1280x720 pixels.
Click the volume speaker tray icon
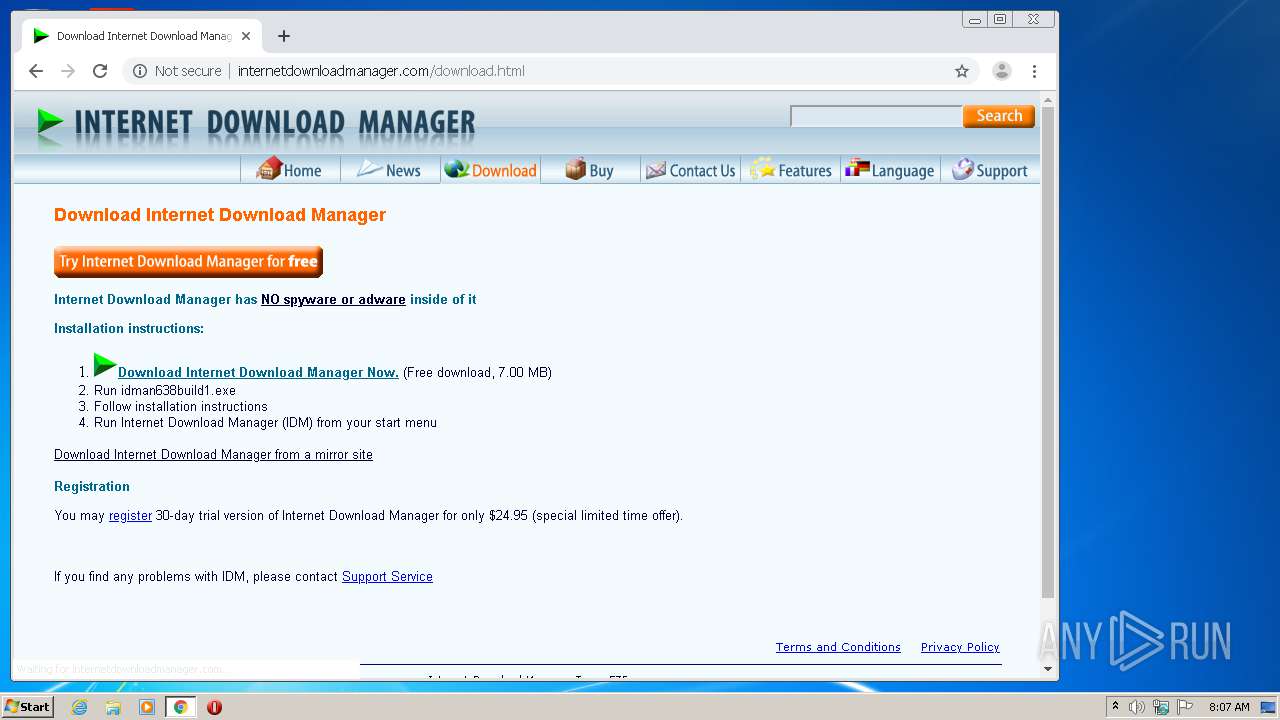(x=1137, y=707)
